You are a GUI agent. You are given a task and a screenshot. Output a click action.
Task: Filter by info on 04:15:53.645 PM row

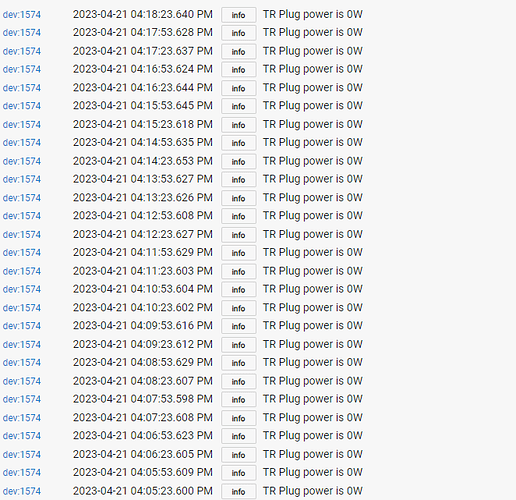(x=239, y=106)
